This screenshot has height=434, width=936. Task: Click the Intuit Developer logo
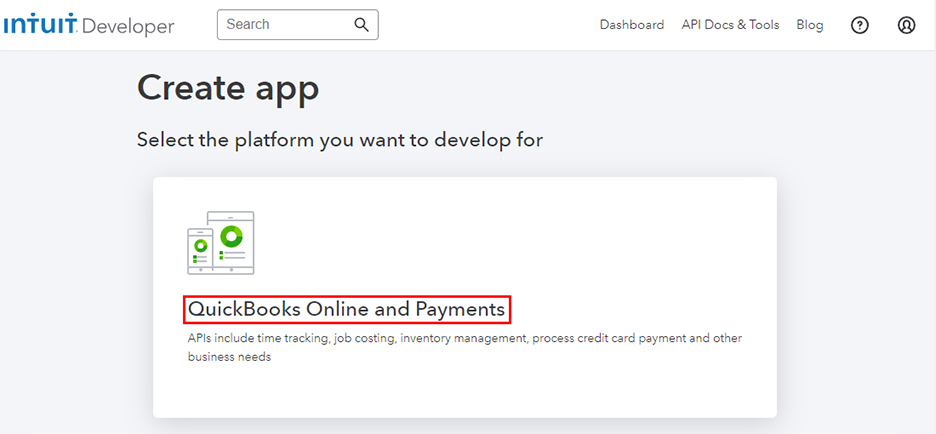point(89,26)
